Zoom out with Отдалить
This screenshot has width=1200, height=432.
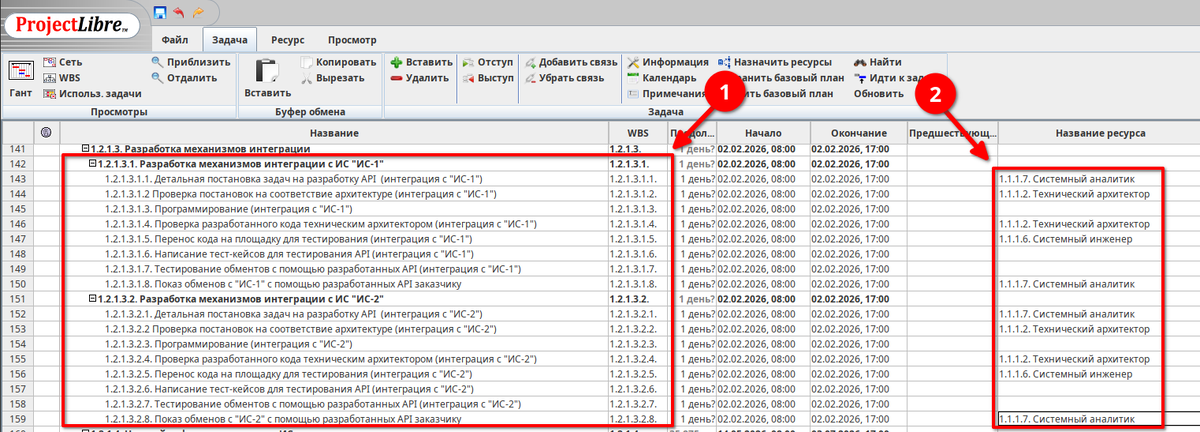click(x=185, y=77)
